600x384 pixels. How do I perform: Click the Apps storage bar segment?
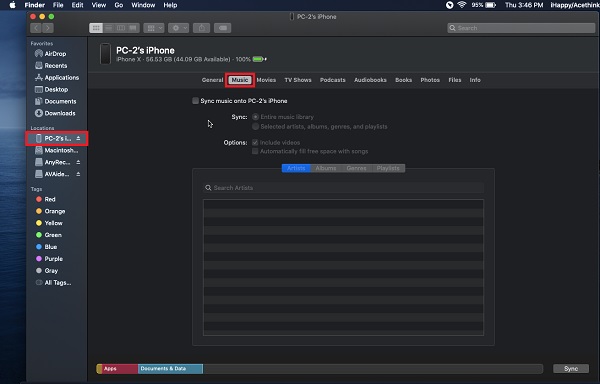pyautogui.click(x=119, y=369)
